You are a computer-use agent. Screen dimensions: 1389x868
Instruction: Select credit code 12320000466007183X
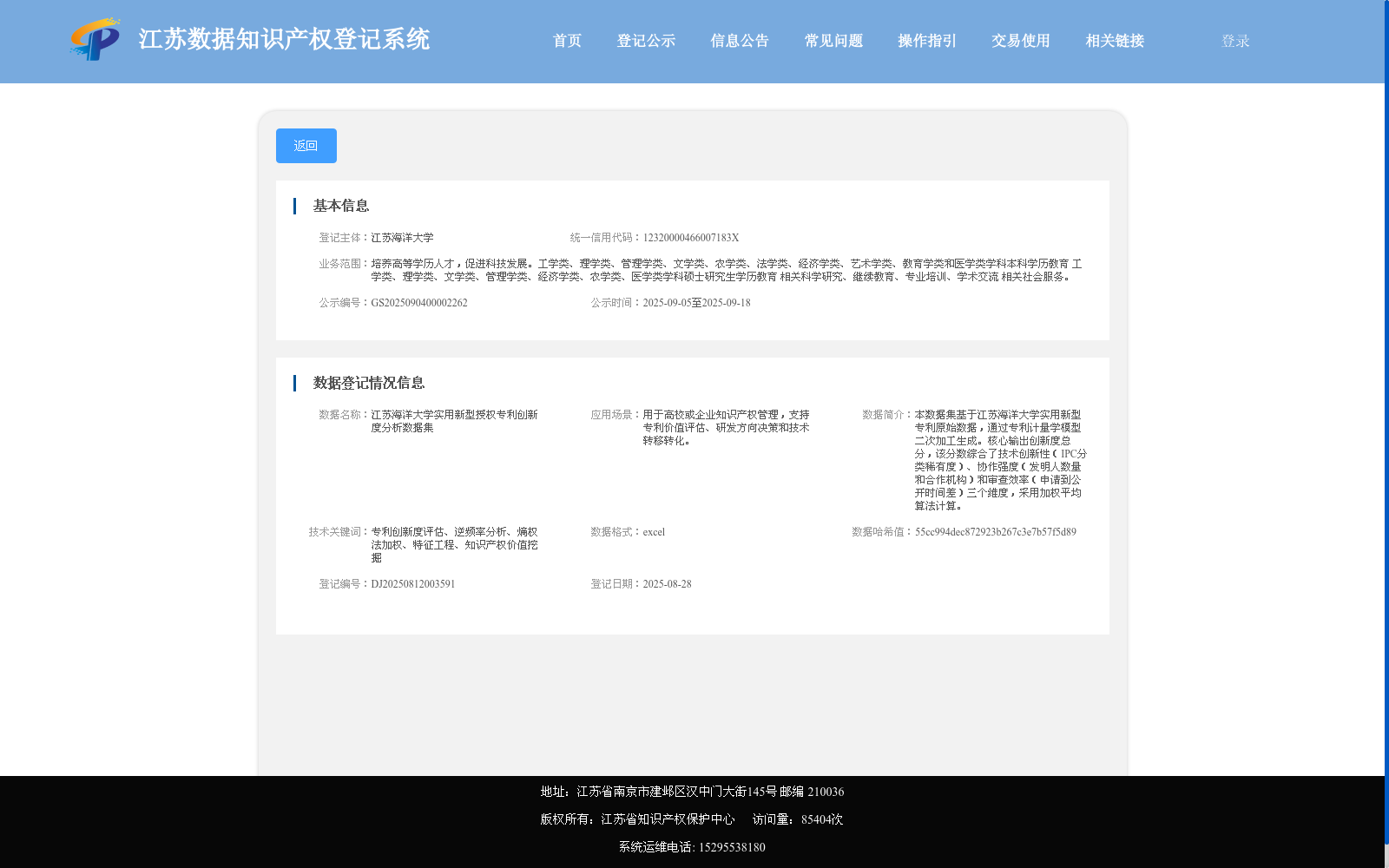(x=691, y=238)
